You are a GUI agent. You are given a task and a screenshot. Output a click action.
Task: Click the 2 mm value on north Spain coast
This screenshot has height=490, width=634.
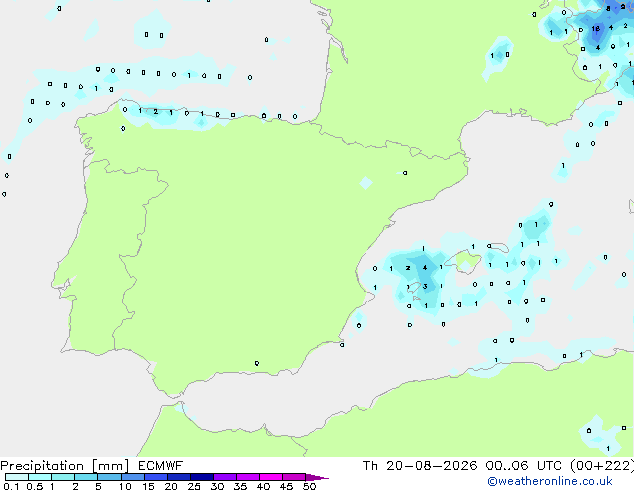pos(155,111)
